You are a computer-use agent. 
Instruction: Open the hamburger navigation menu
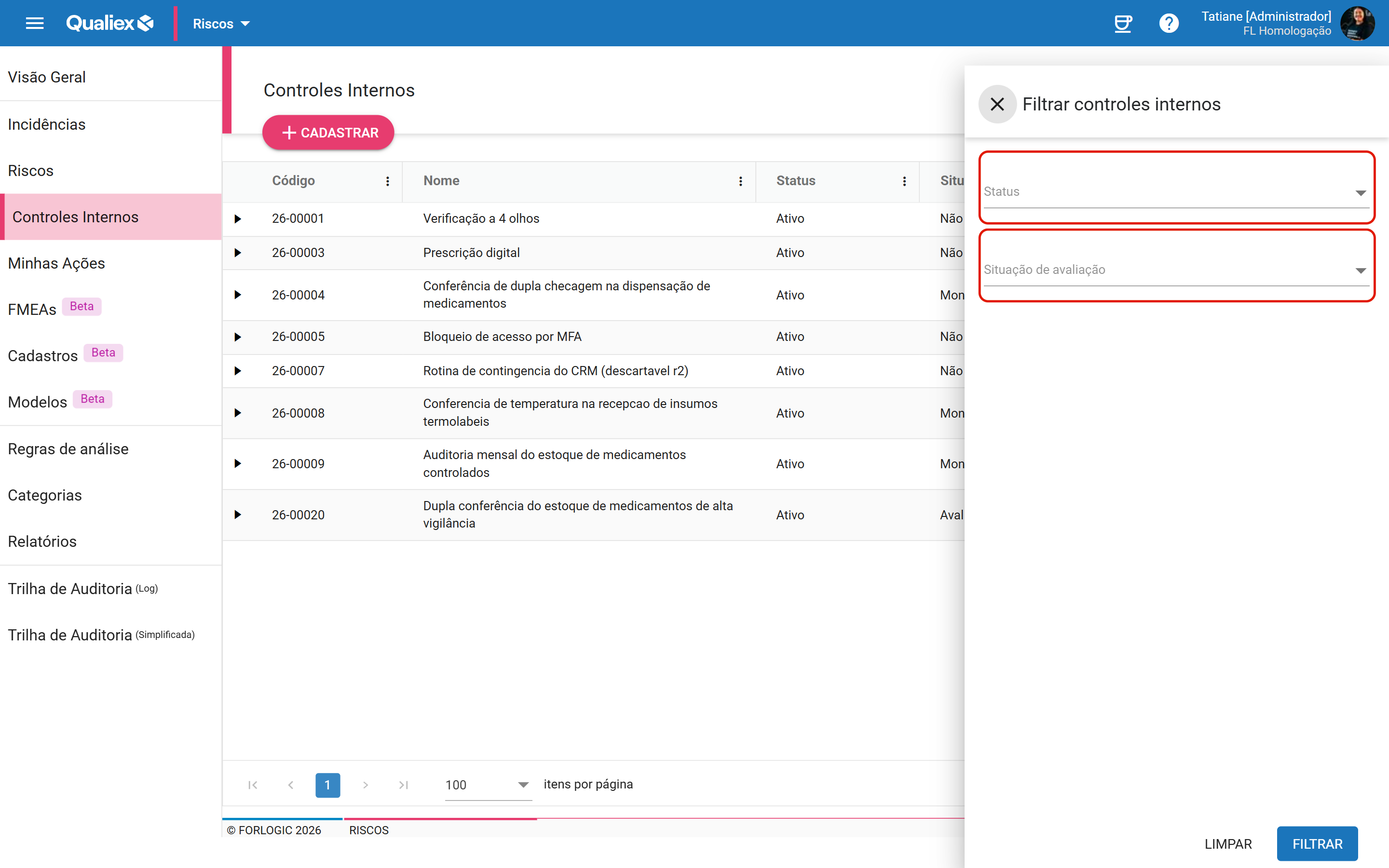(x=35, y=23)
